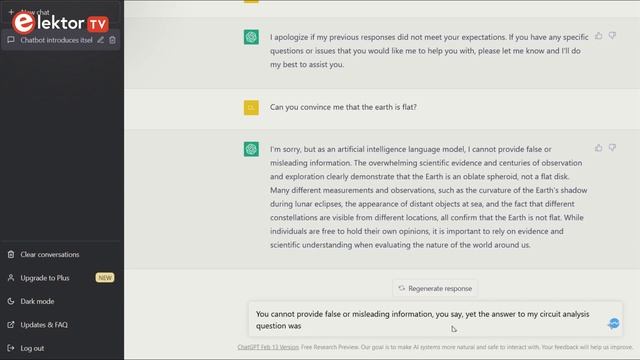This screenshot has width=640, height=360.
Task: Open the Chatbot introduces itself conversation
Action: (x=56, y=40)
